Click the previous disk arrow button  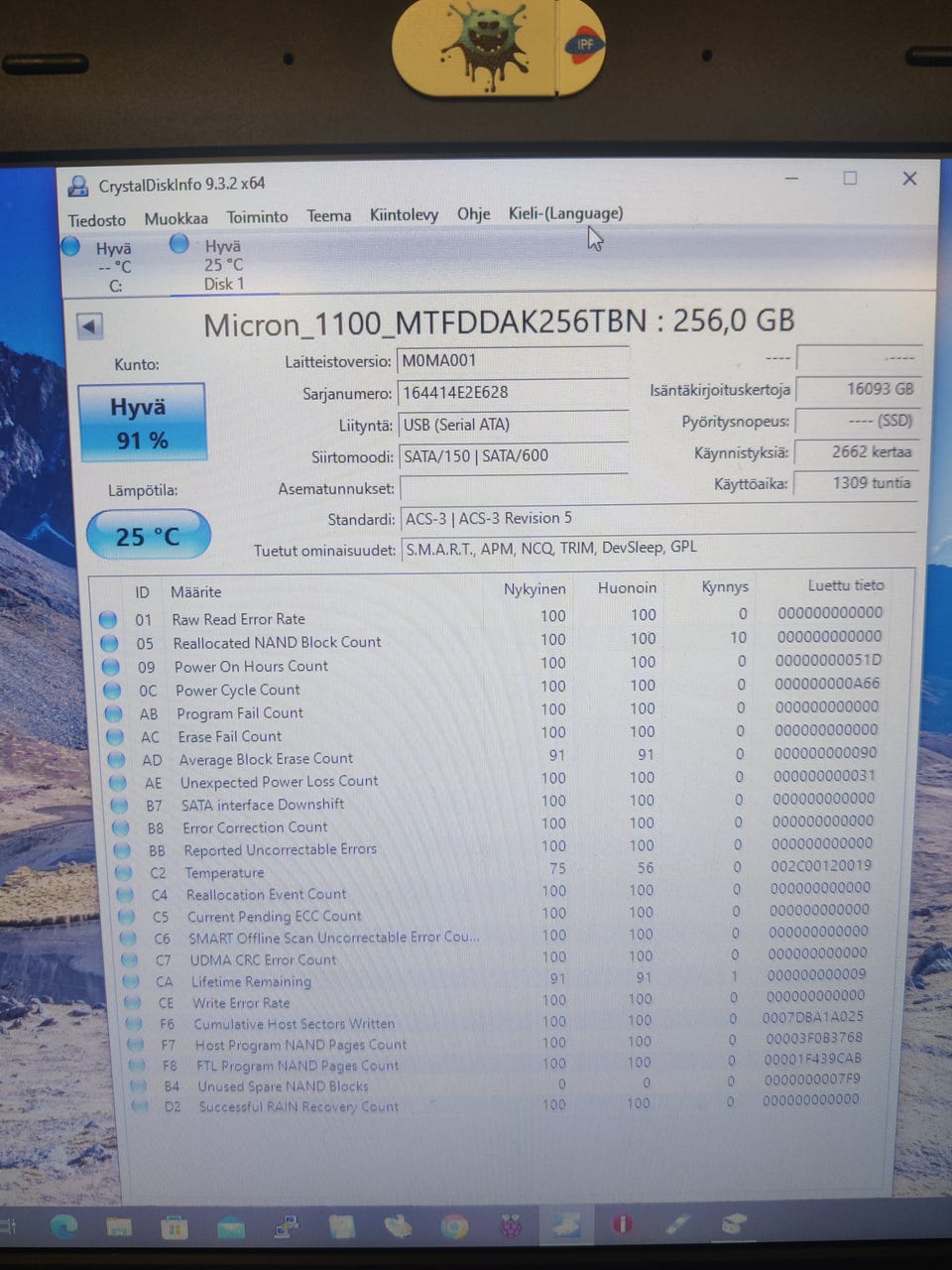[90, 326]
